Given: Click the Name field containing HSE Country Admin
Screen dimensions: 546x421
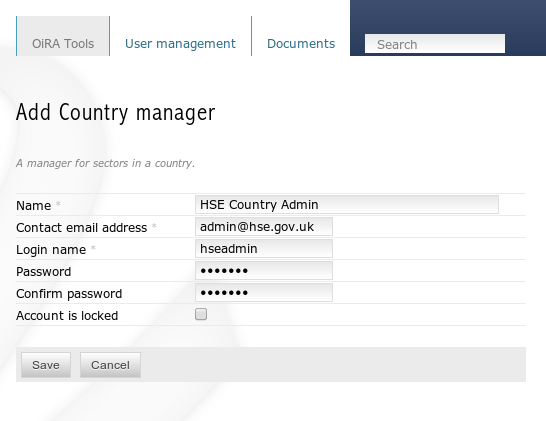Looking at the screenshot, I should tap(347, 204).
